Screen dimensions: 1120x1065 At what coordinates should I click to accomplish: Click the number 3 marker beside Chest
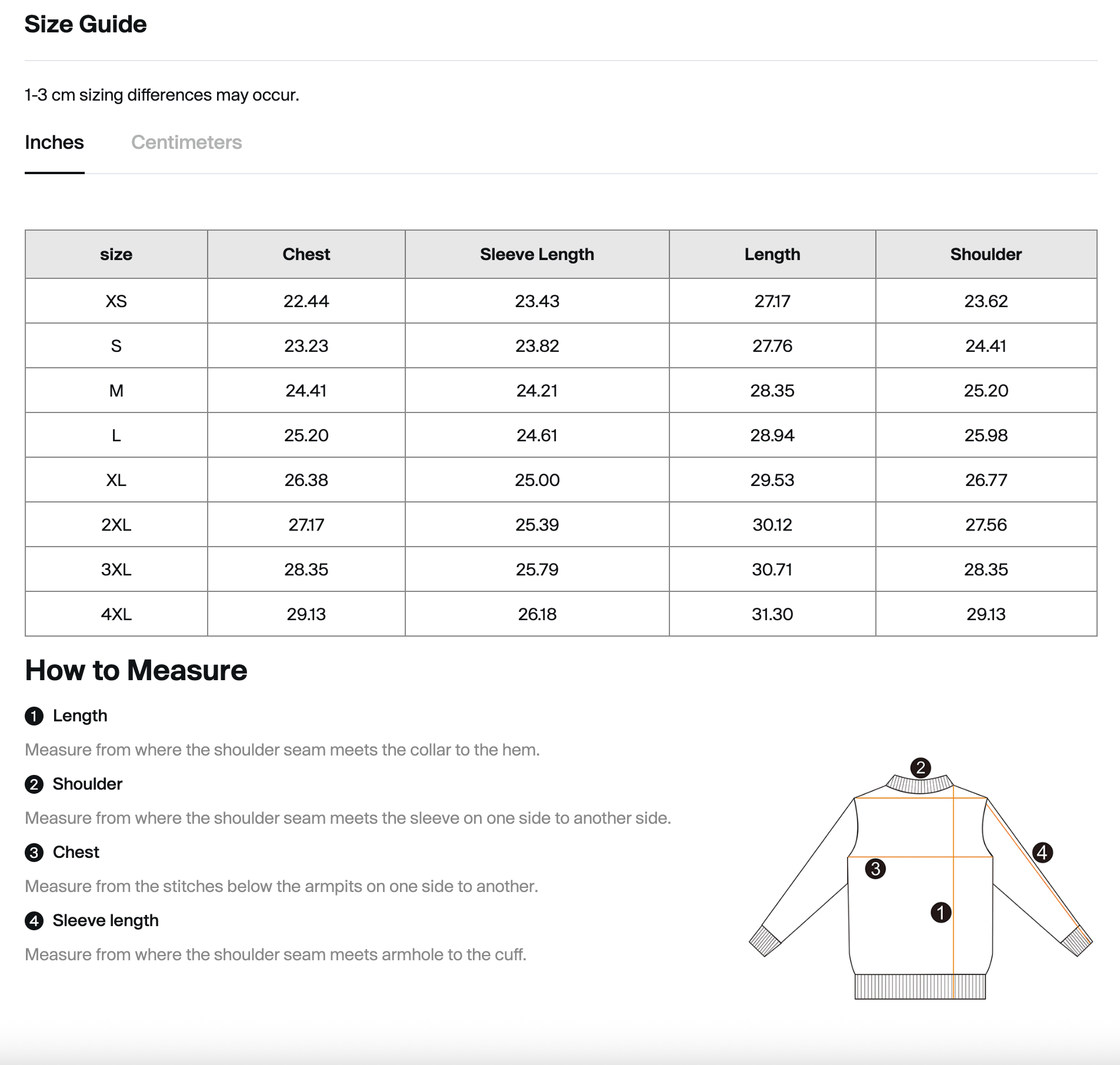point(34,853)
